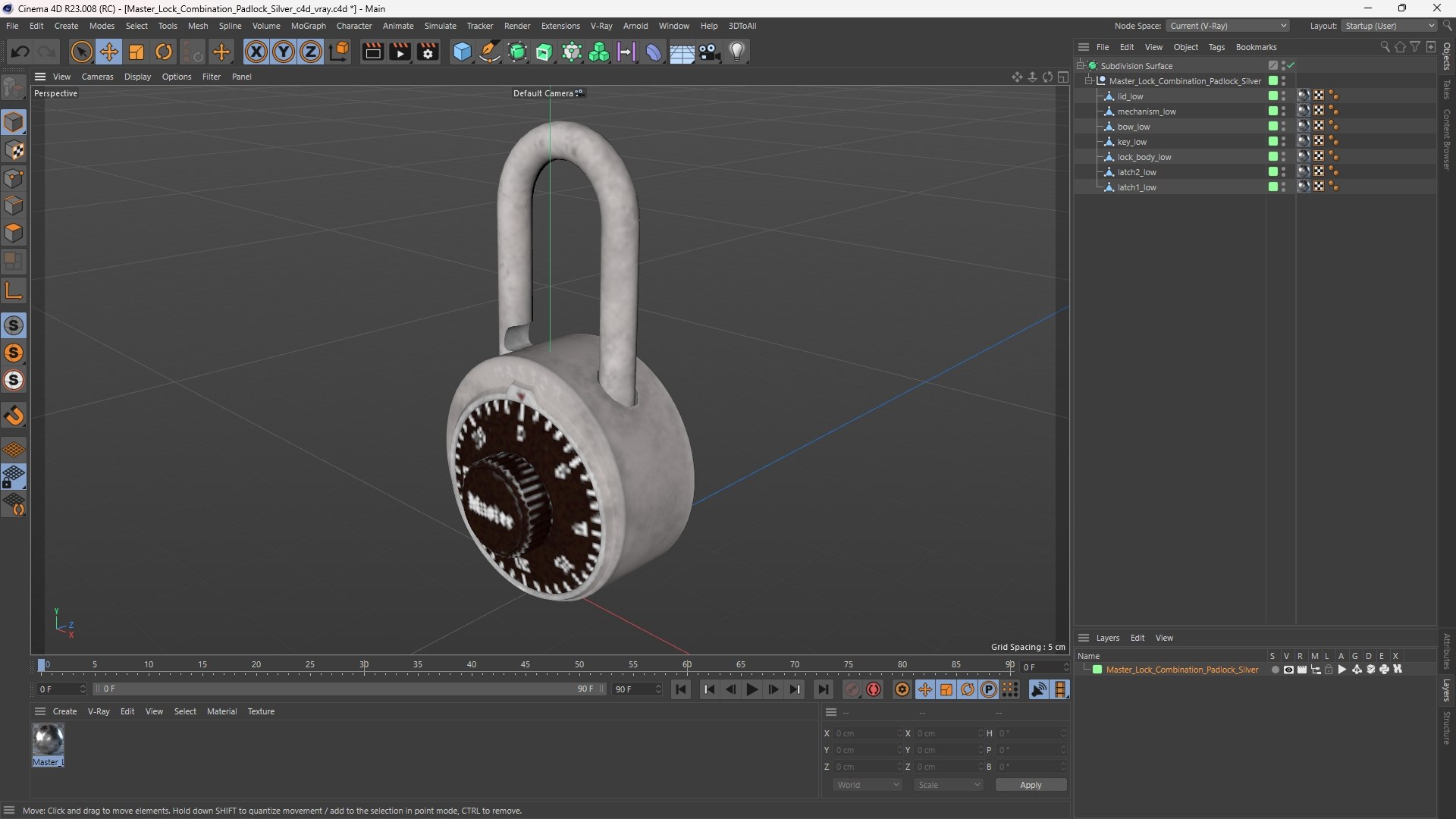Activate the Scale tool in toolbar
Viewport: 1456px width, 819px height.
[136, 52]
